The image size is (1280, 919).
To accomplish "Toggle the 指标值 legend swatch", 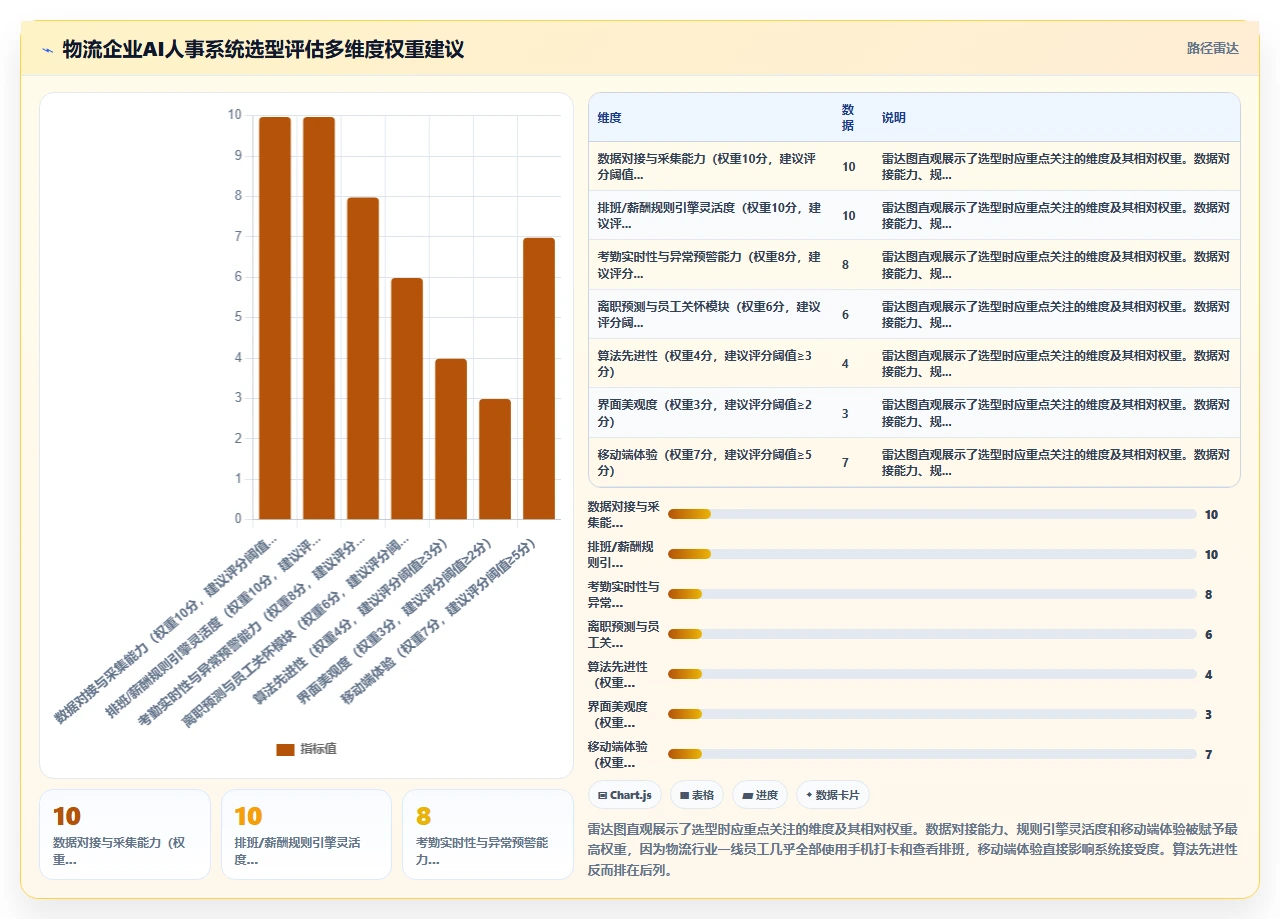I will click(285, 749).
